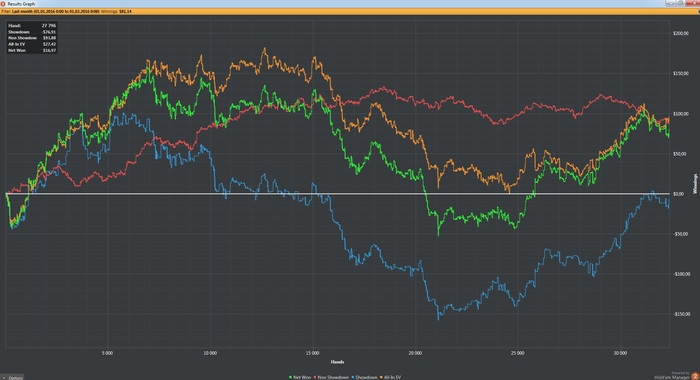Click the Hands count 27 796 value
The width and height of the screenshot is (700, 380).
(49, 26)
